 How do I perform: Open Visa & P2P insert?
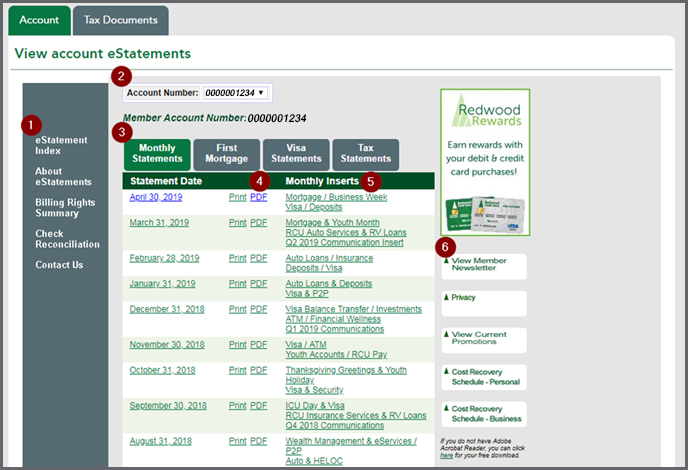(307, 294)
